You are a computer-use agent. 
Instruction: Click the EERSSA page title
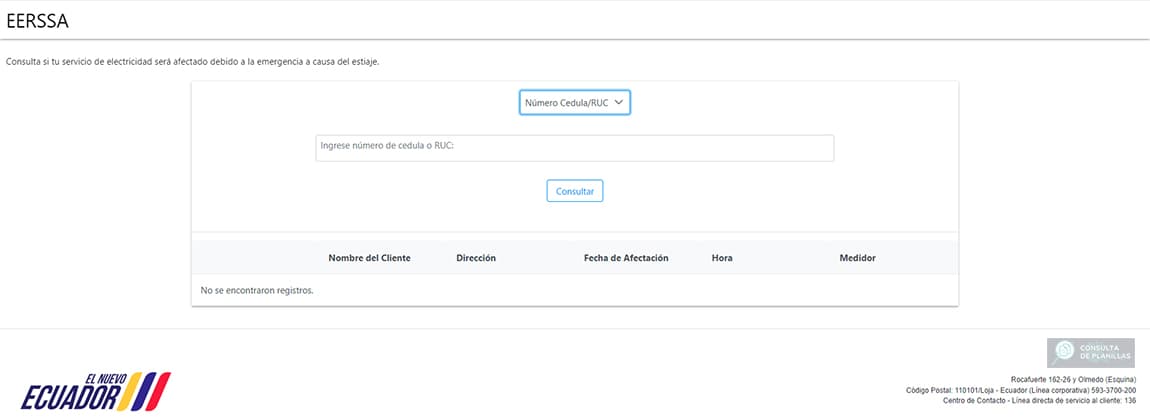(38, 20)
